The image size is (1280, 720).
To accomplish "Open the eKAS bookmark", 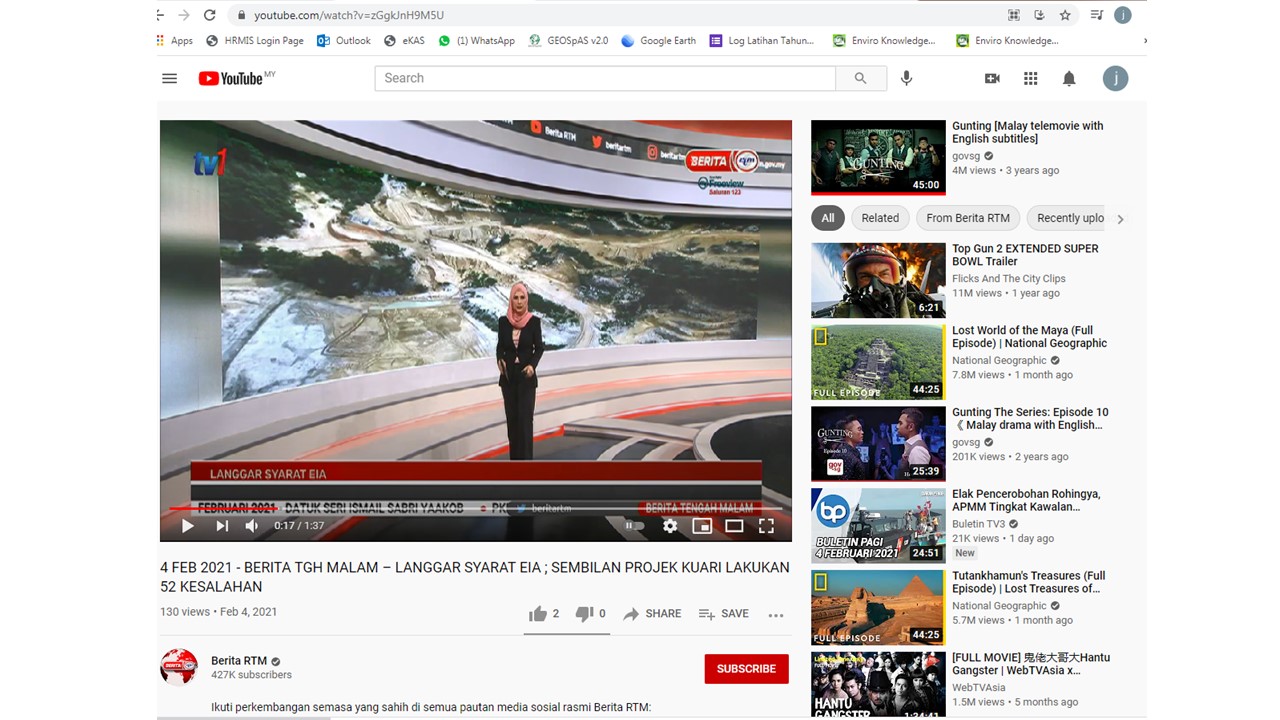I will (404, 41).
